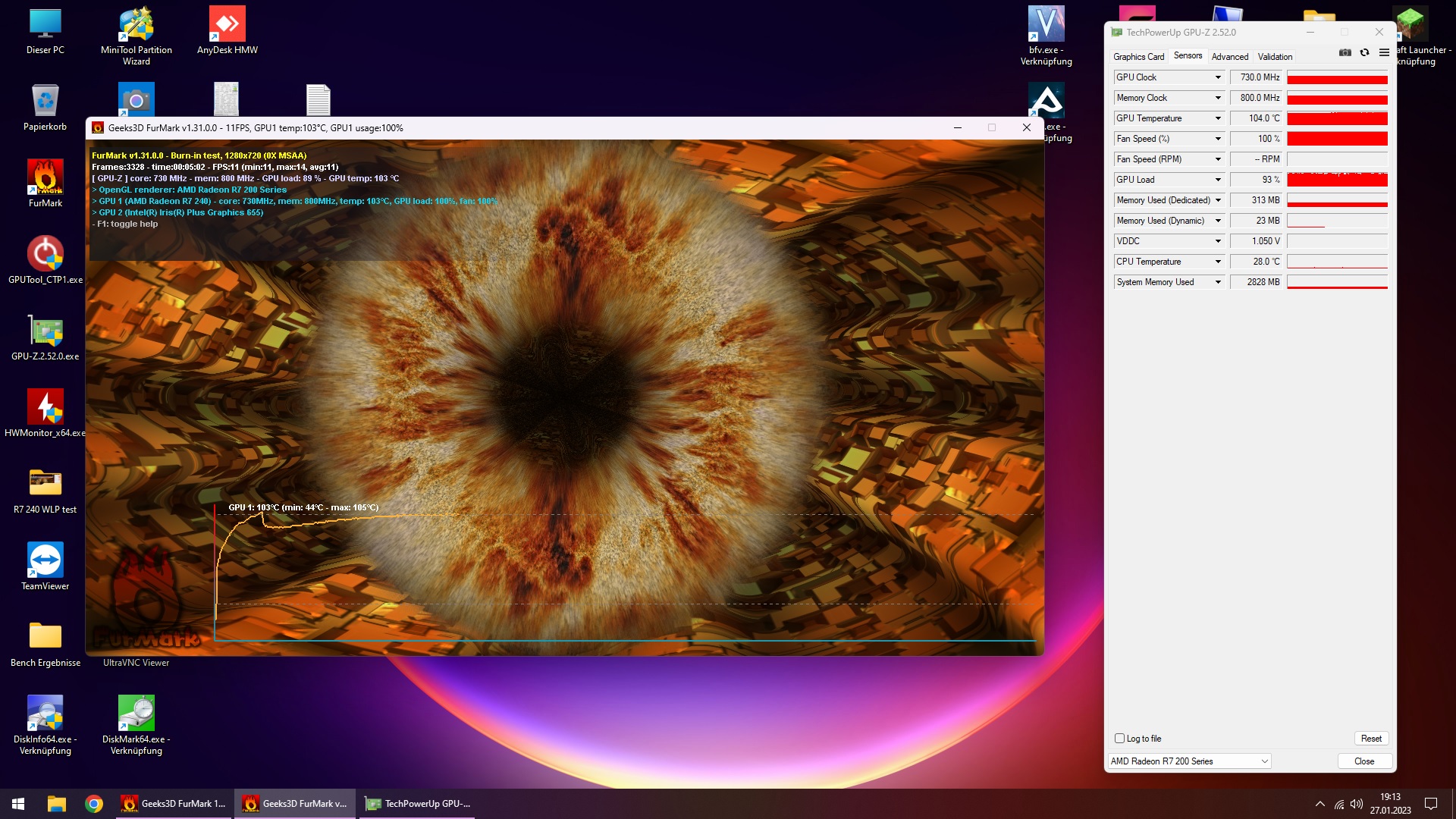Viewport: 1456px width, 819px height.
Task: Switch to the Advanced tab
Action: click(x=1229, y=57)
